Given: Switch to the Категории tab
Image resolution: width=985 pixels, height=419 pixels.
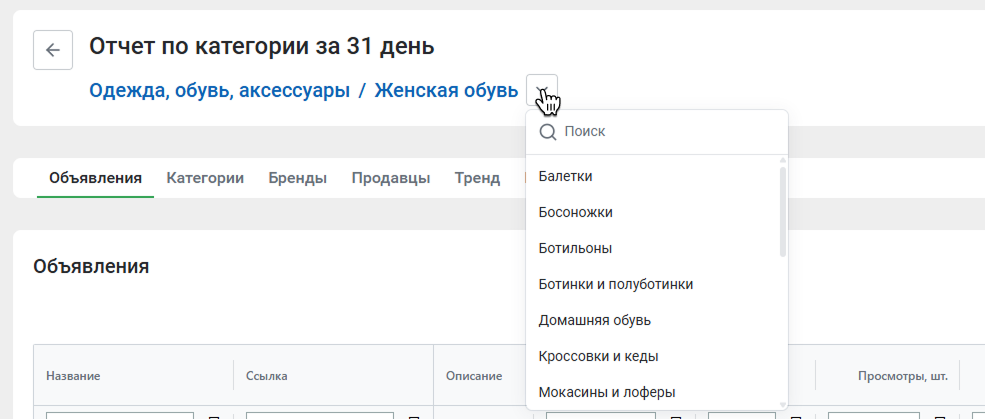Looking at the screenshot, I should click(205, 178).
